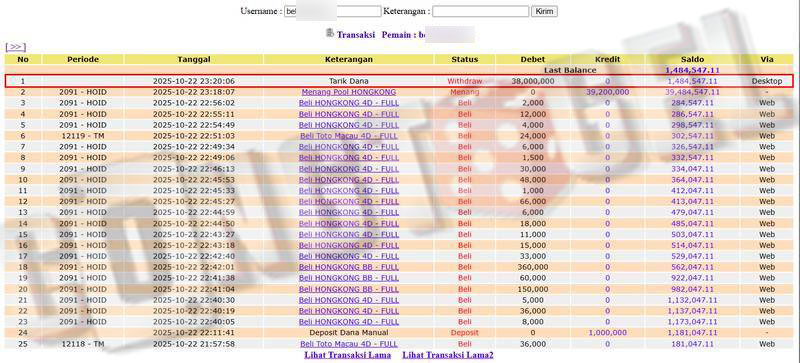The height and width of the screenshot is (363, 800).
Task: Focus the Username input field
Action: click(333, 11)
